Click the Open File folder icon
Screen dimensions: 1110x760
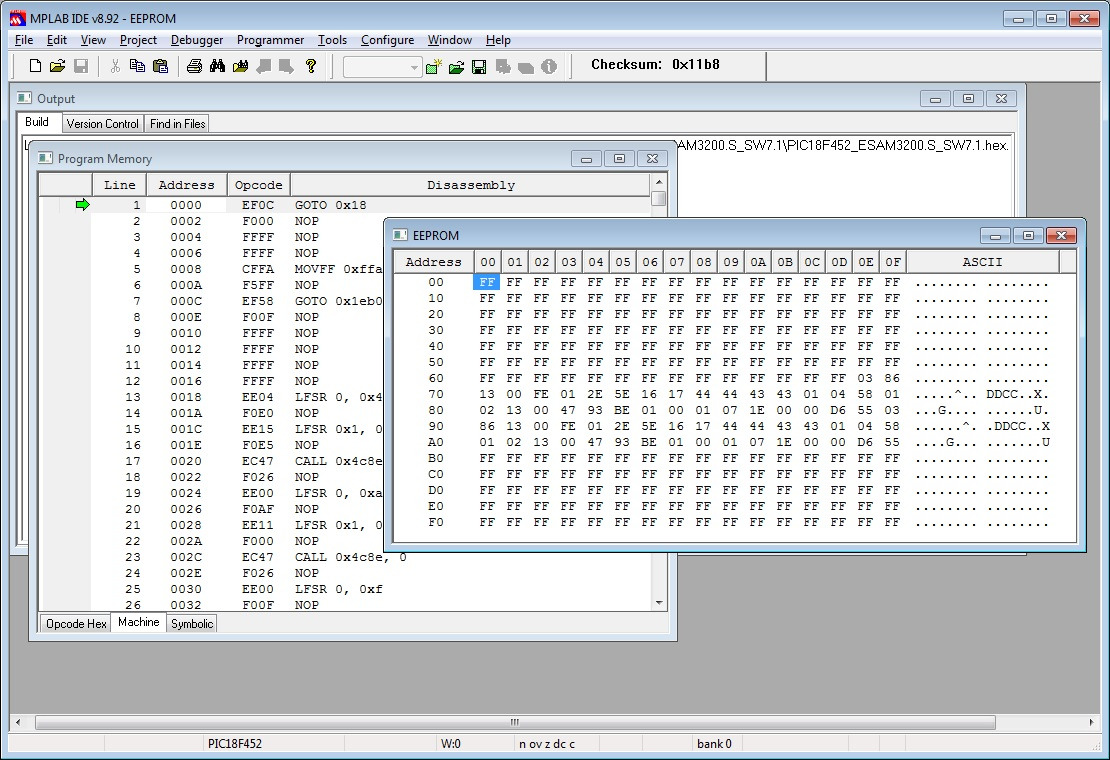click(57, 66)
